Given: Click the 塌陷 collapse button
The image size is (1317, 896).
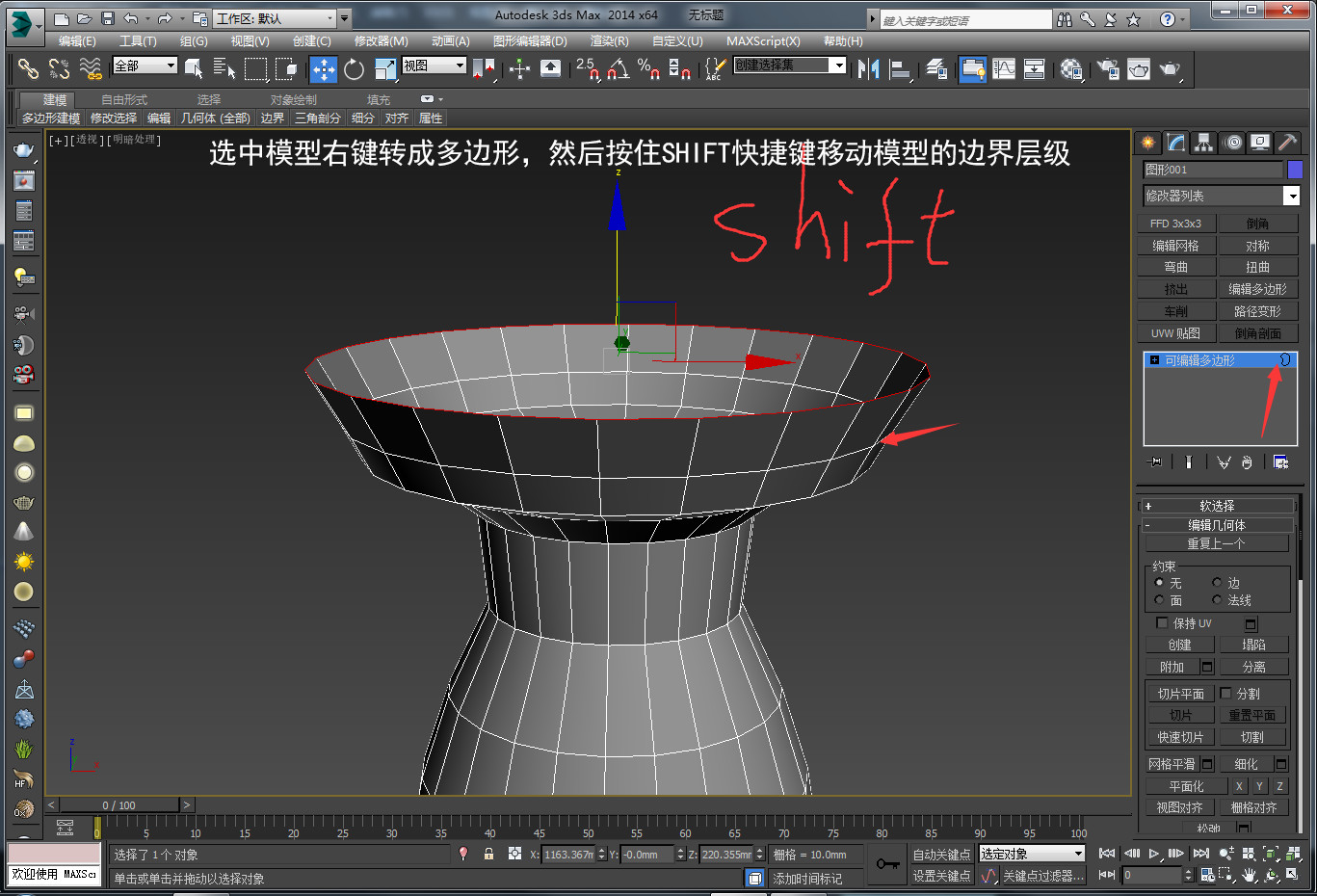Looking at the screenshot, I should click(1253, 645).
